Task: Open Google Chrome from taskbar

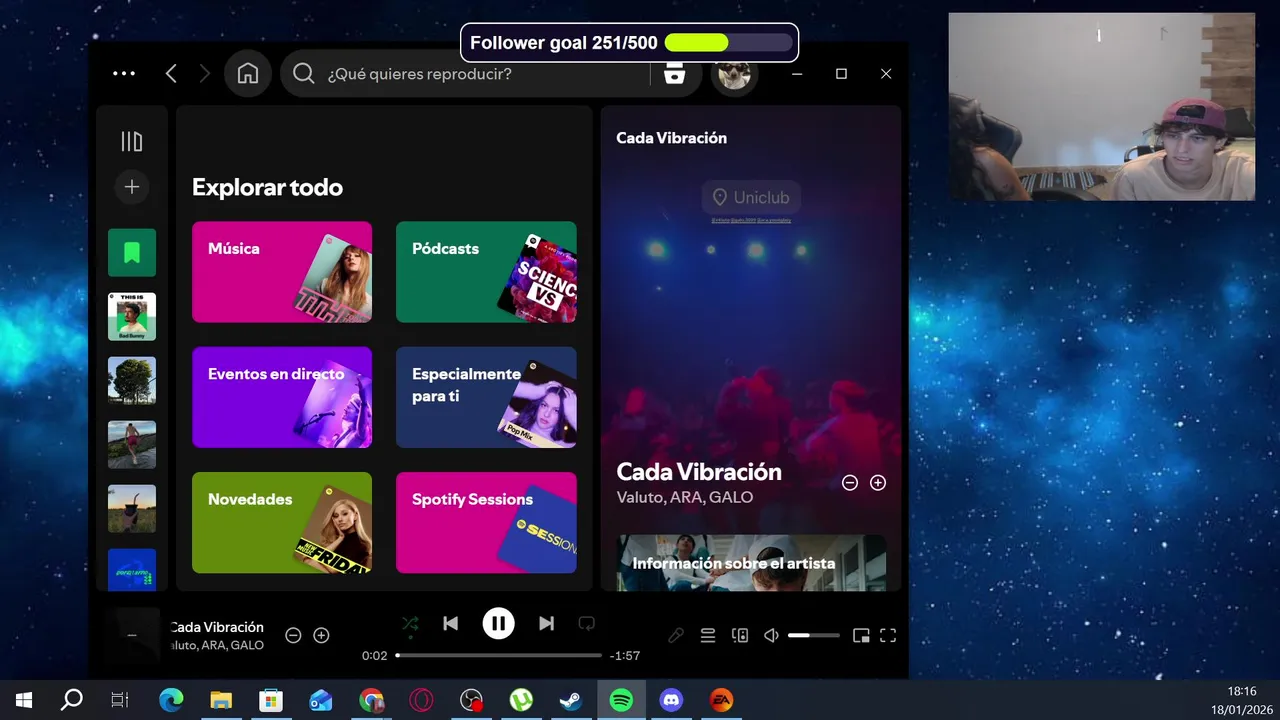Action: 371,700
